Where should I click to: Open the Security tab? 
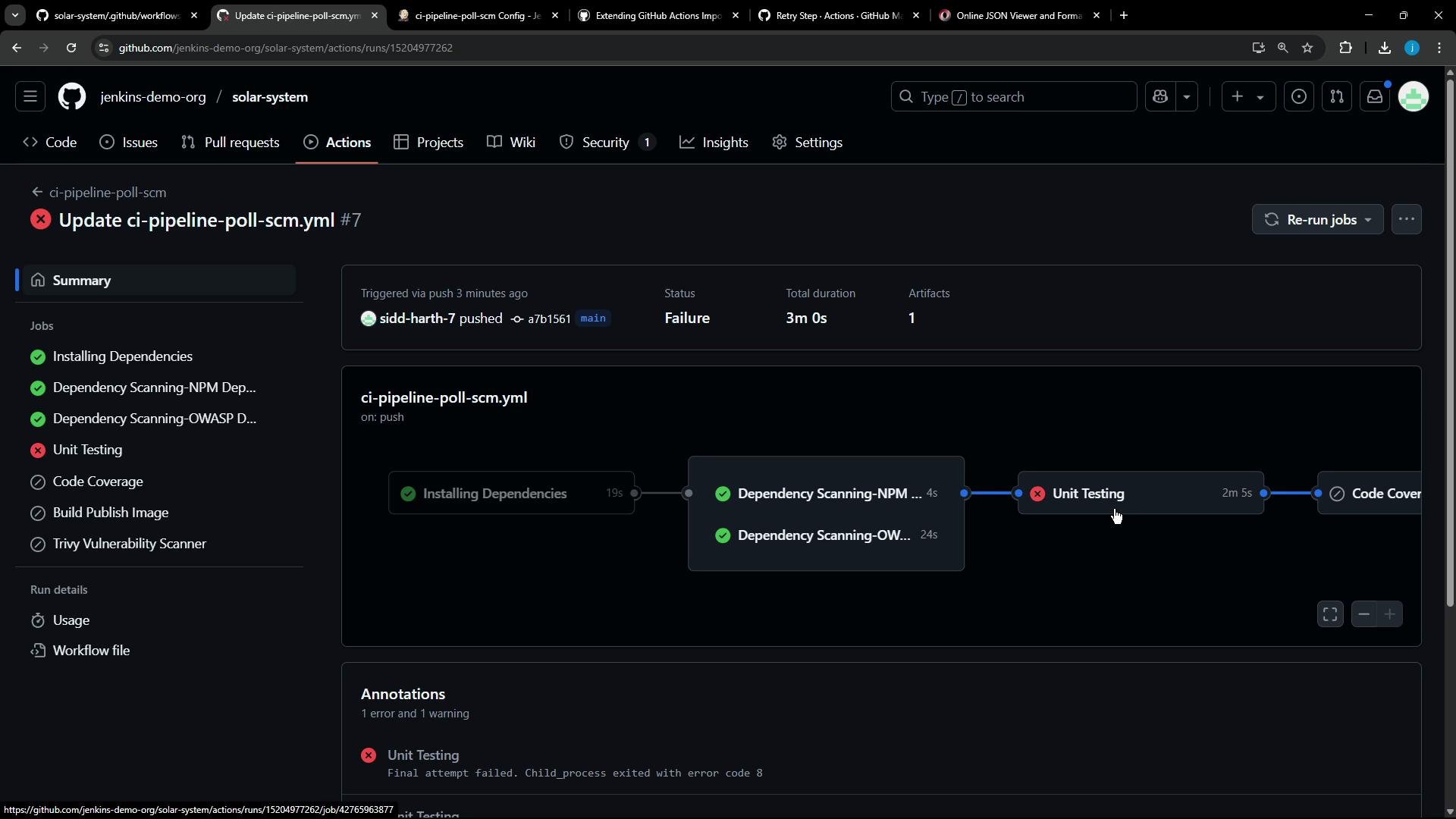[607, 143]
